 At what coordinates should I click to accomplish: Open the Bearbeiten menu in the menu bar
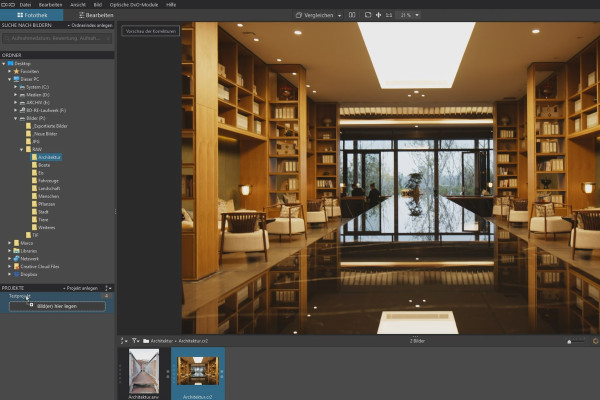coord(50,5)
